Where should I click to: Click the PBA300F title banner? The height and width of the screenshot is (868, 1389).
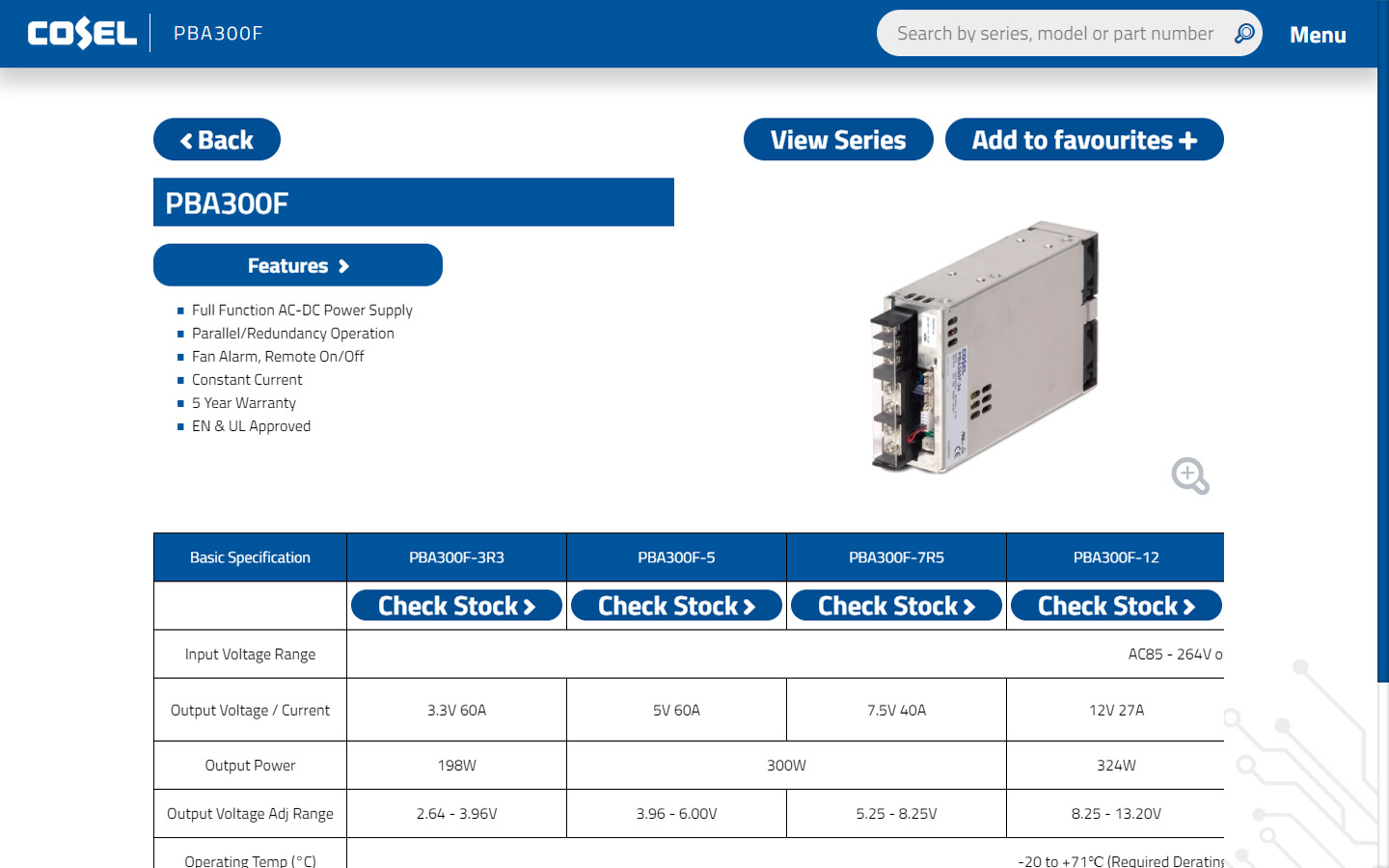[x=413, y=203]
